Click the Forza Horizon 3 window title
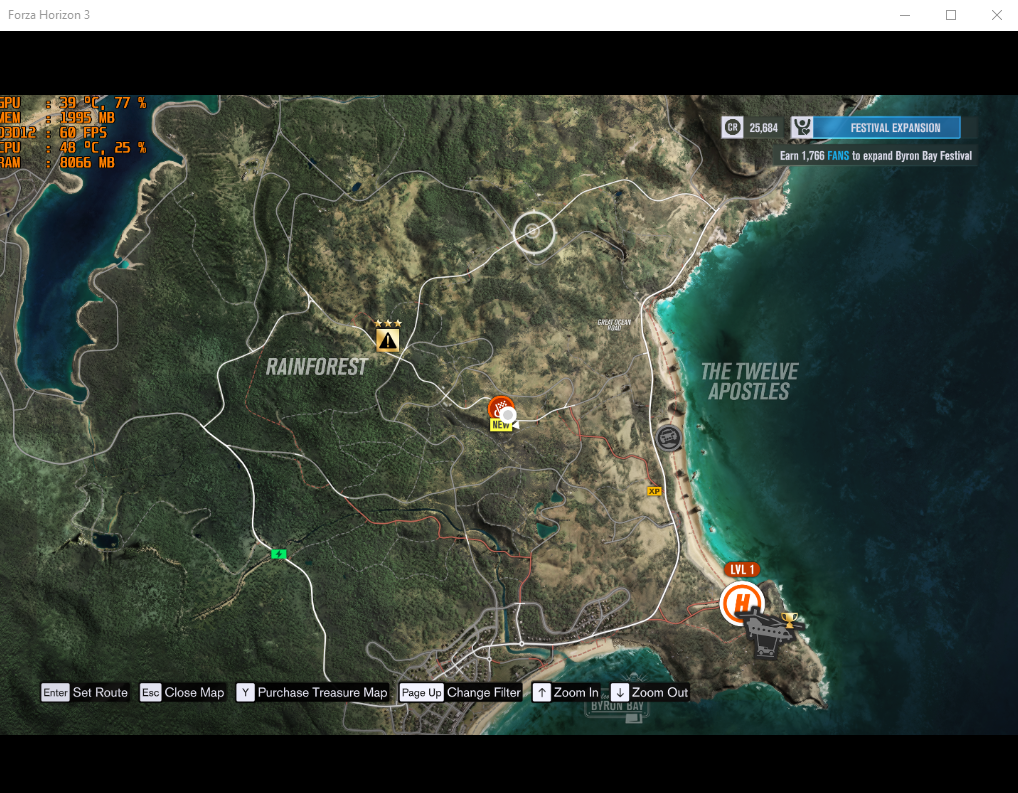 [x=49, y=15]
